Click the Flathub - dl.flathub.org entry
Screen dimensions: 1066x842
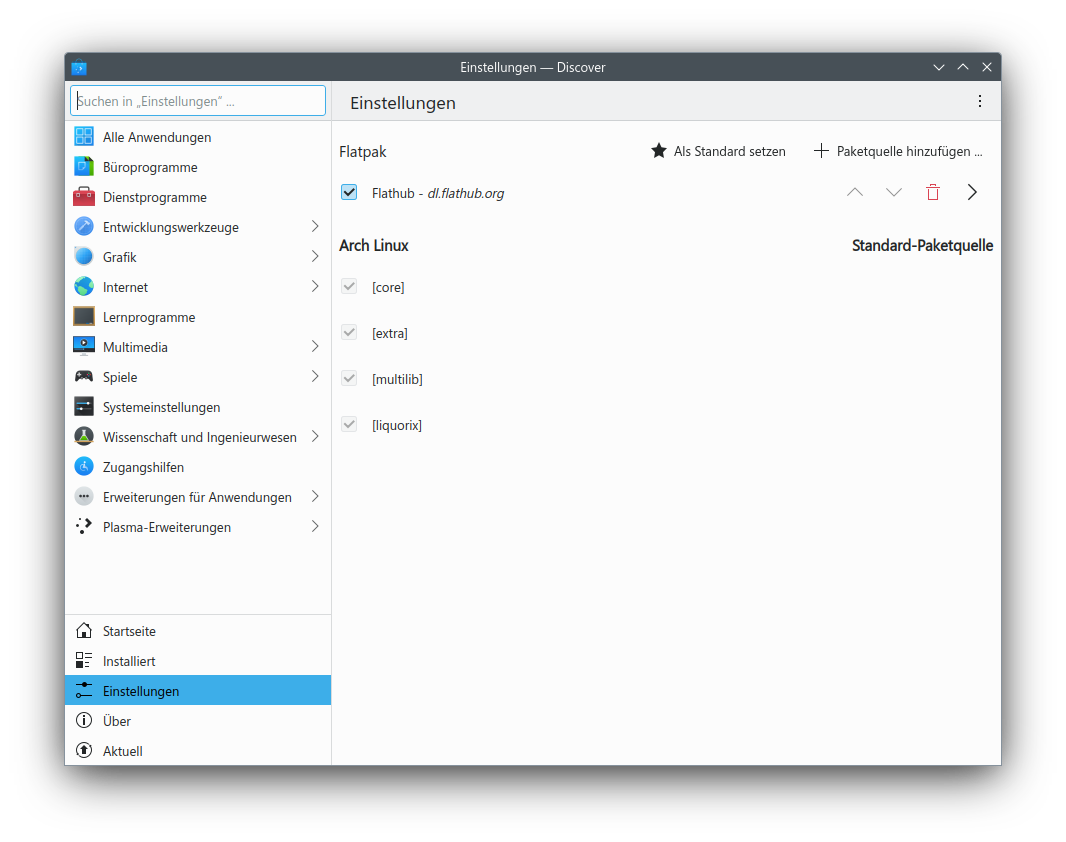pyautogui.click(x=438, y=193)
